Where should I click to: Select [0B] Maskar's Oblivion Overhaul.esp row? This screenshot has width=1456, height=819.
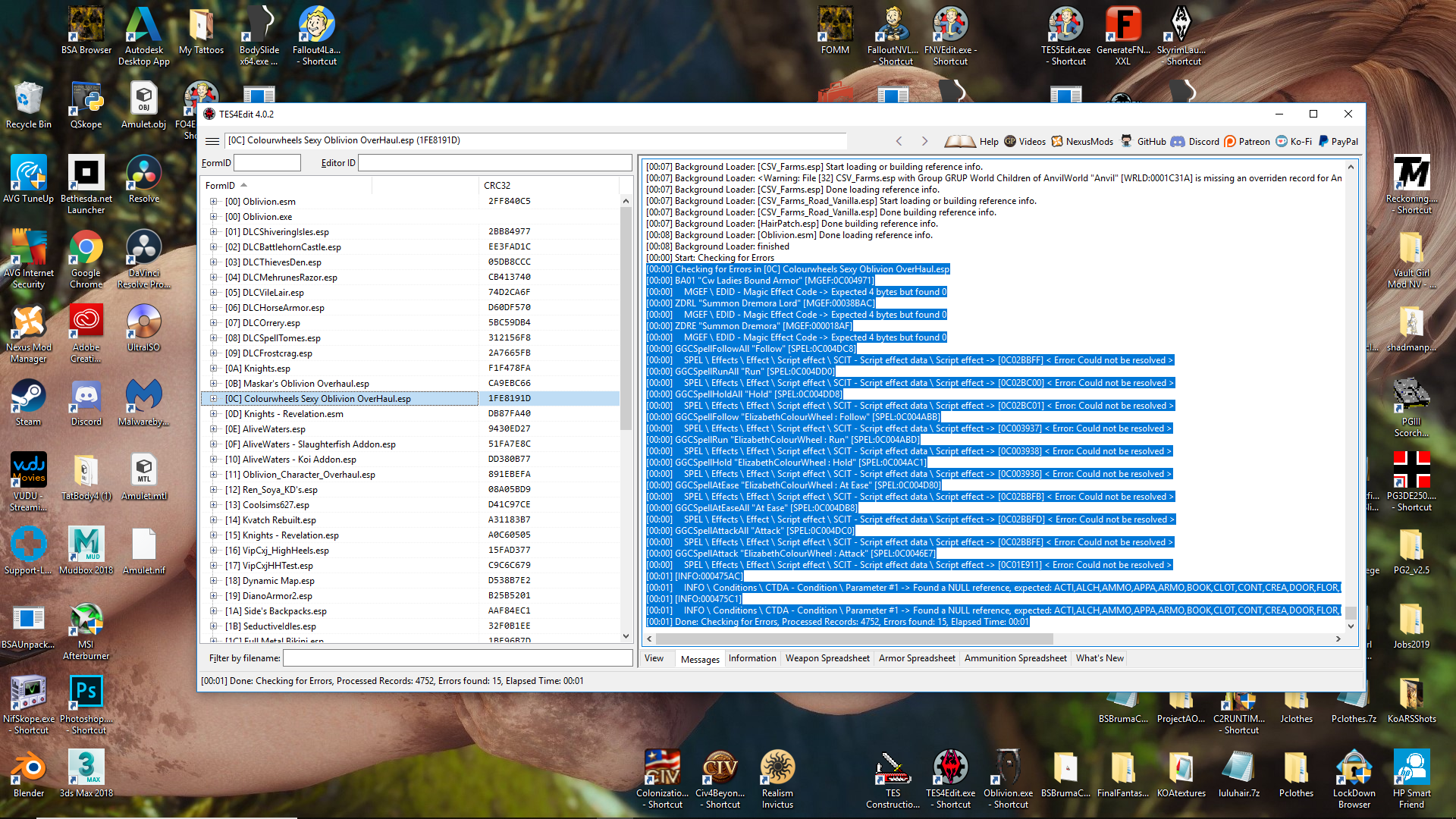tap(410, 384)
